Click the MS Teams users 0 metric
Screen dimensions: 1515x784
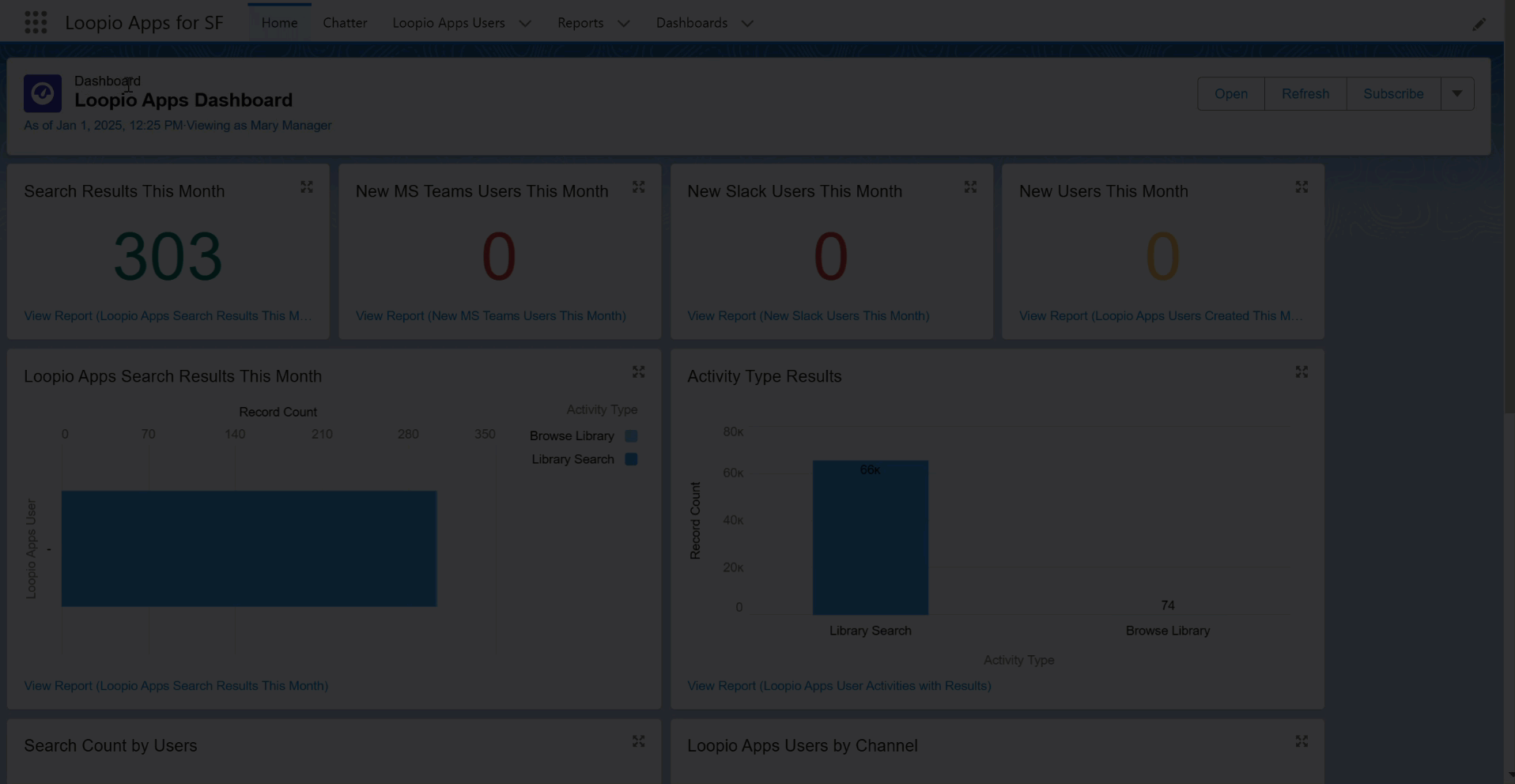(x=499, y=256)
